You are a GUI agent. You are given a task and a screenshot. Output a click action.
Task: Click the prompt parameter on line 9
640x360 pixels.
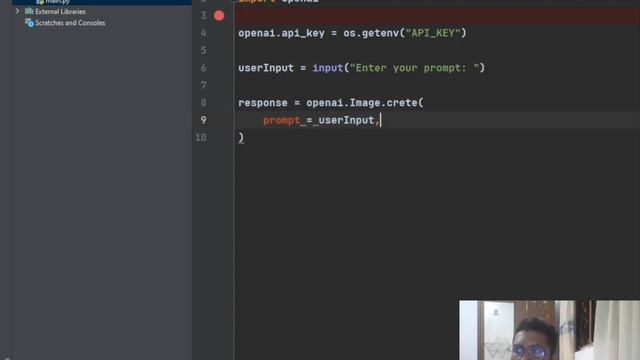(x=282, y=120)
